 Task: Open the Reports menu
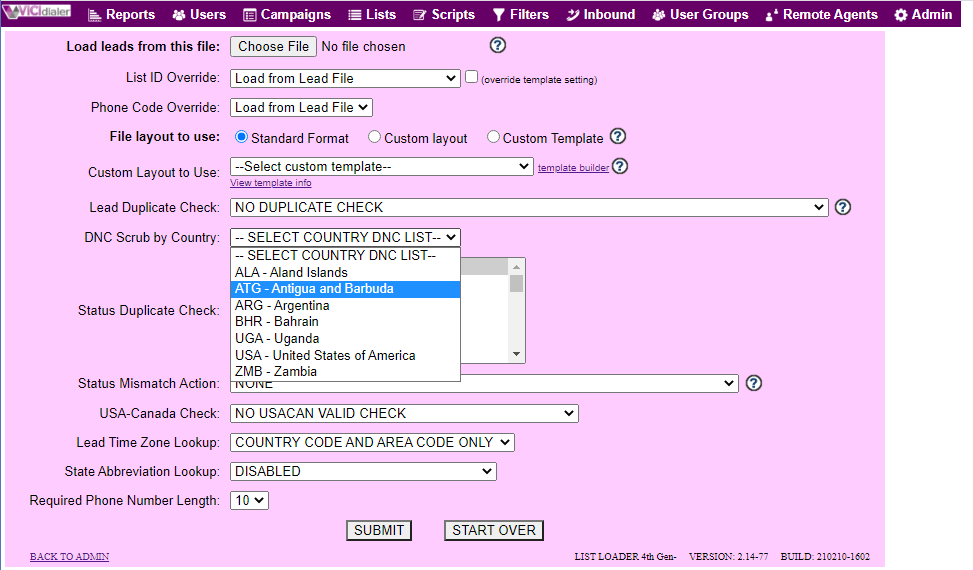coord(122,14)
